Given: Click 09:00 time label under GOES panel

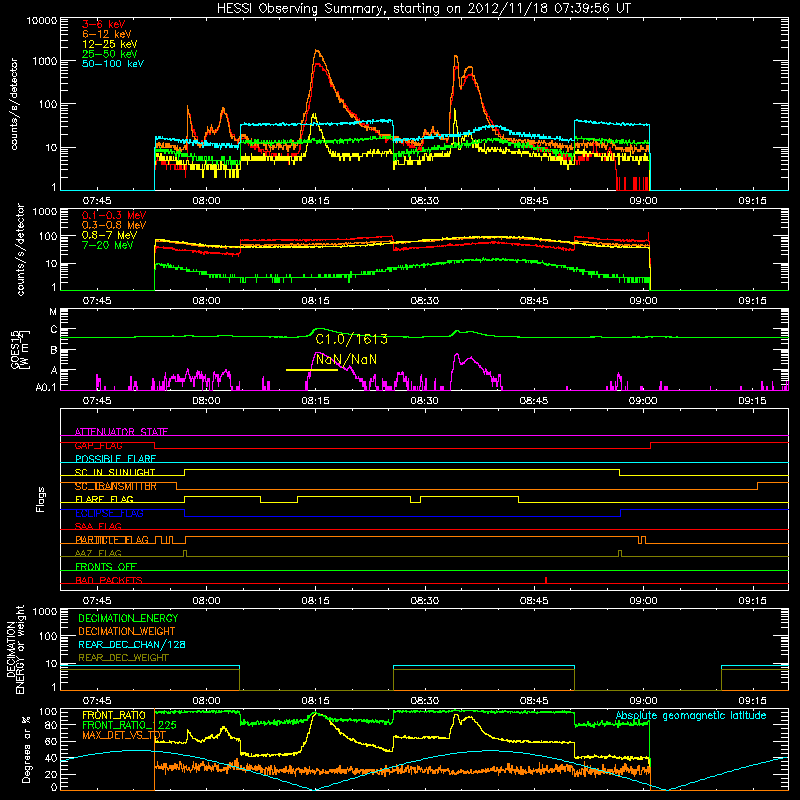Looking at the screenshot, I should [643, 401].
